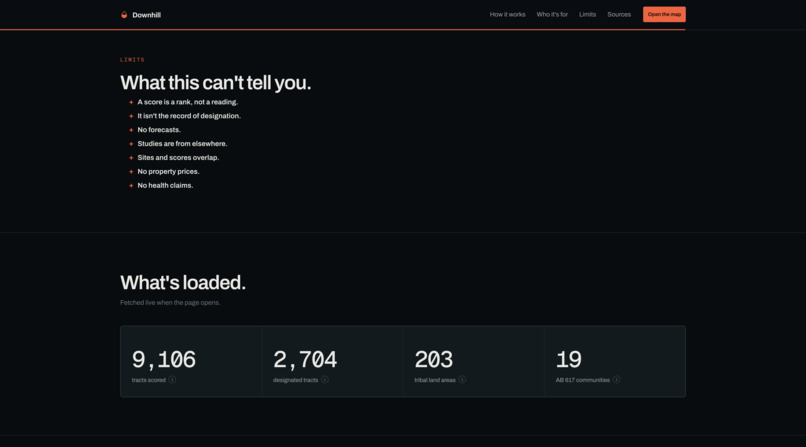Show info icon for tribal land areas
The image size is (806, 447).
[462, 380]
